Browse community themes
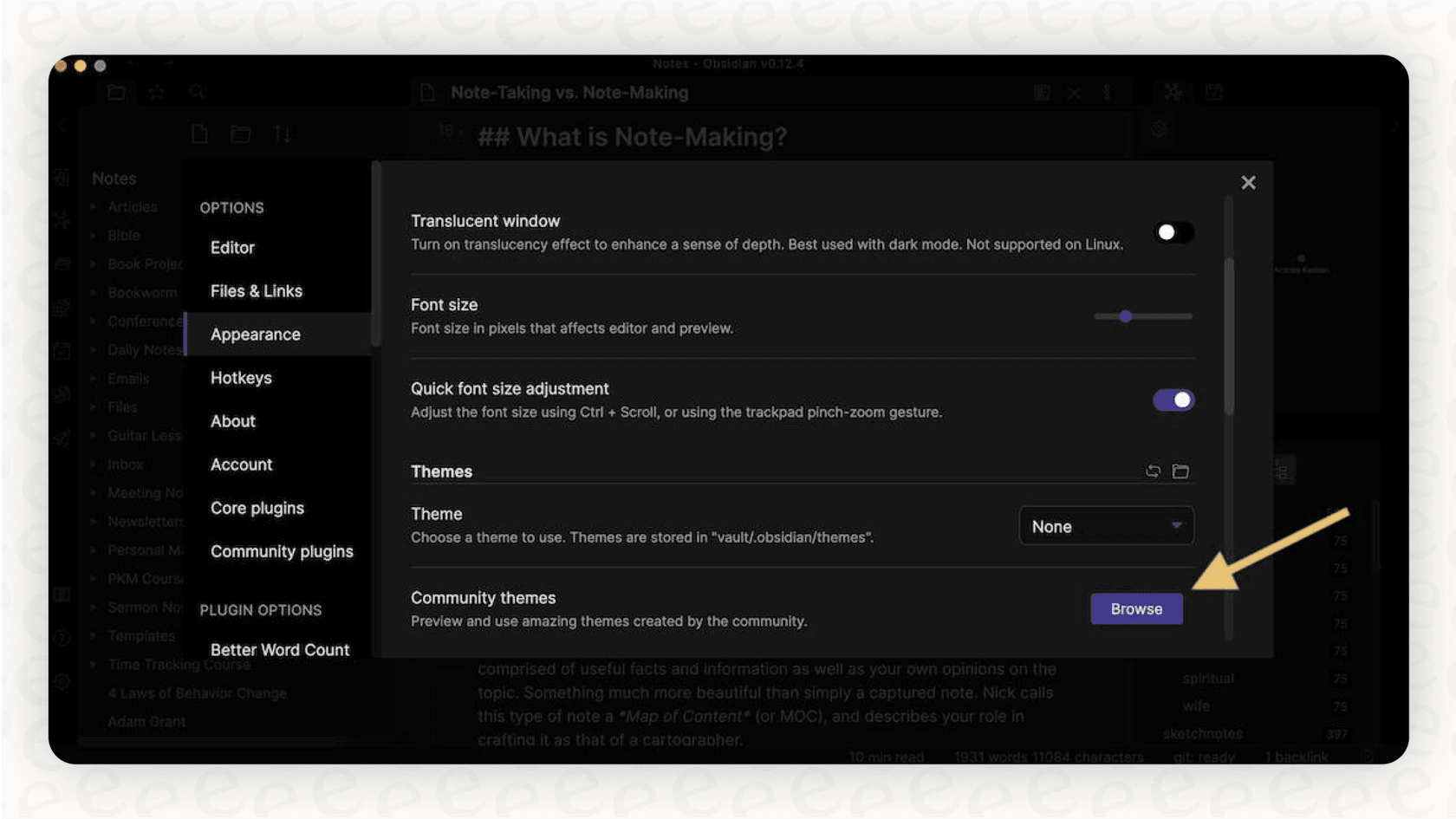Image resolution: width=1456 pixels, height=819 pixels. pyautogui.click(x=1136, y=608)
